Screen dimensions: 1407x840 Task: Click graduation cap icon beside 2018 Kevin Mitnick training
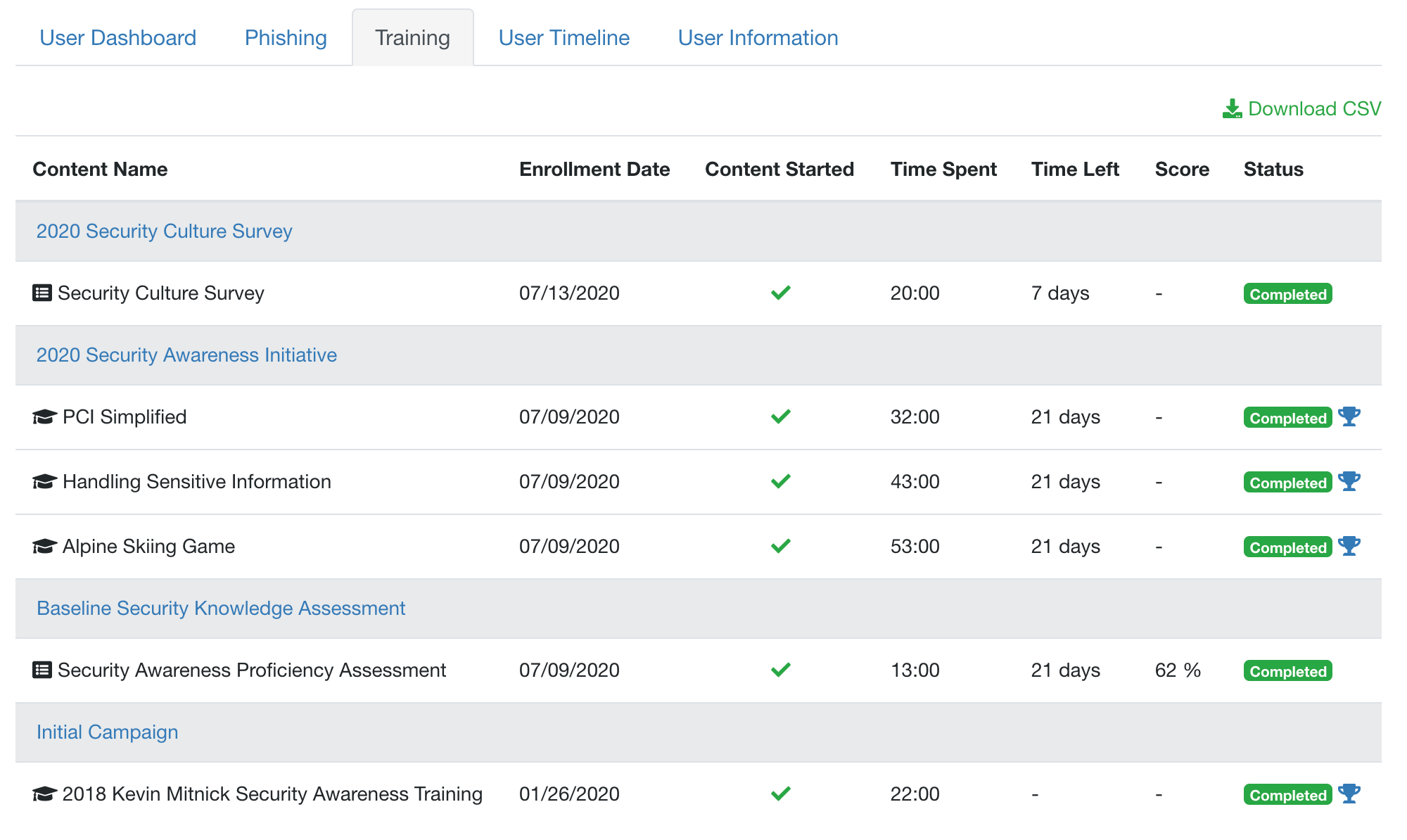point(44,794)
